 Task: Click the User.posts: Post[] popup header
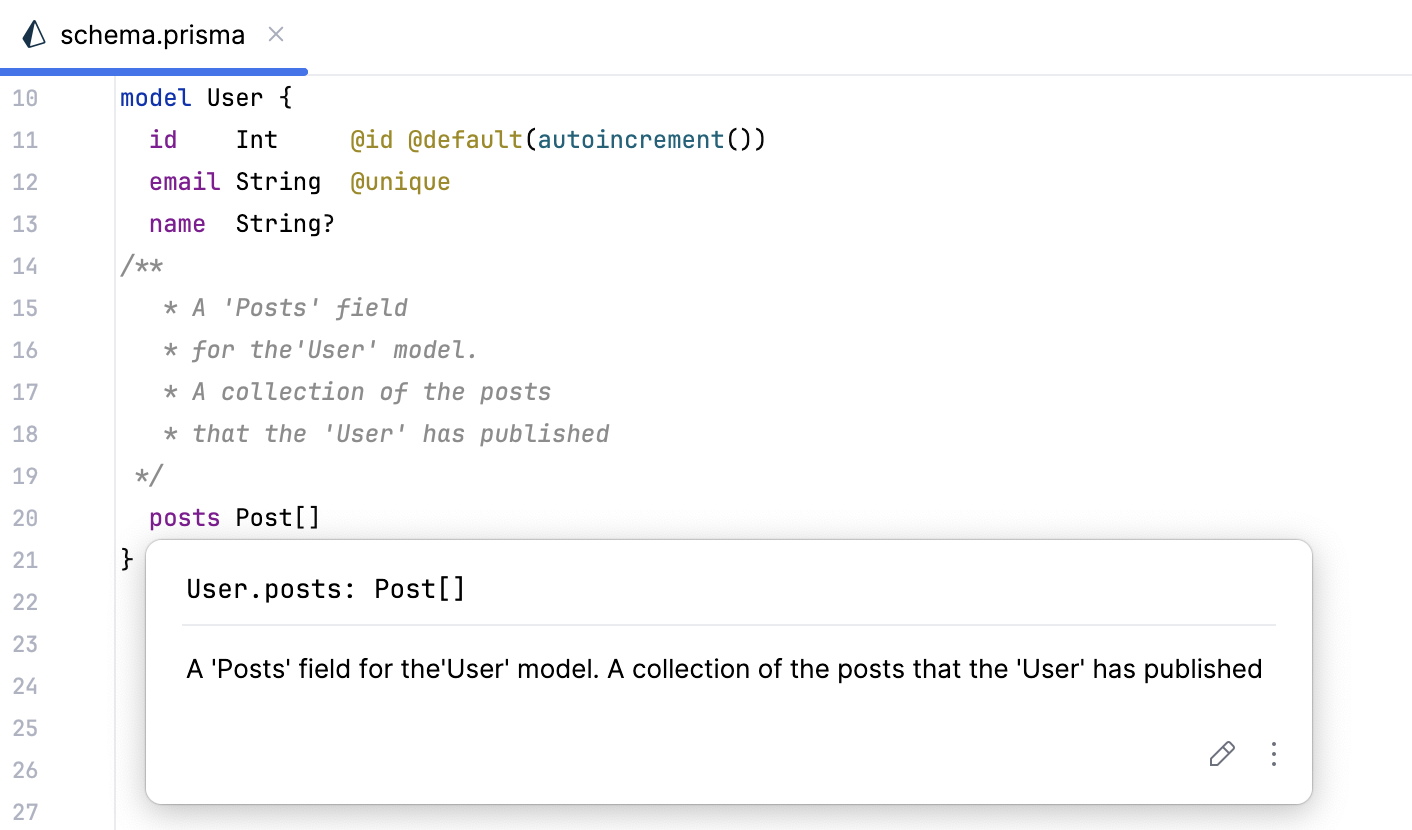click(x=325, y=589)
